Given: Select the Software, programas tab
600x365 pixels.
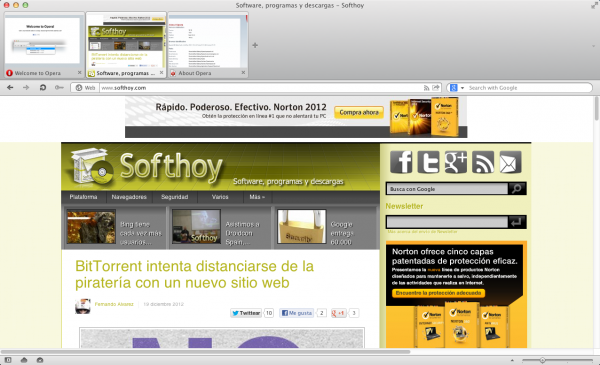Looking at the screenshot, I should tap(126, 45).
